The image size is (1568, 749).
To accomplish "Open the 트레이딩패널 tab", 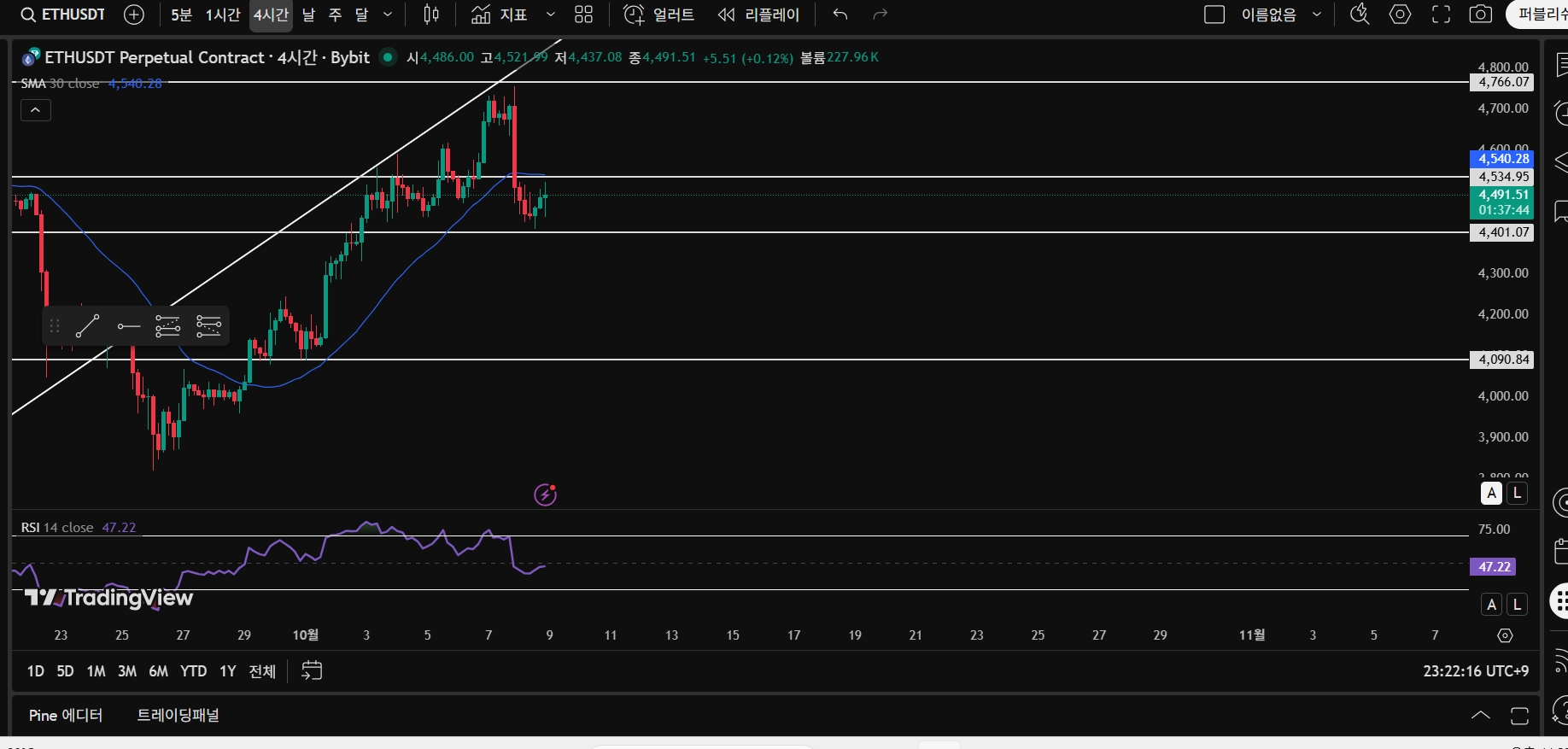I will 178,716.
